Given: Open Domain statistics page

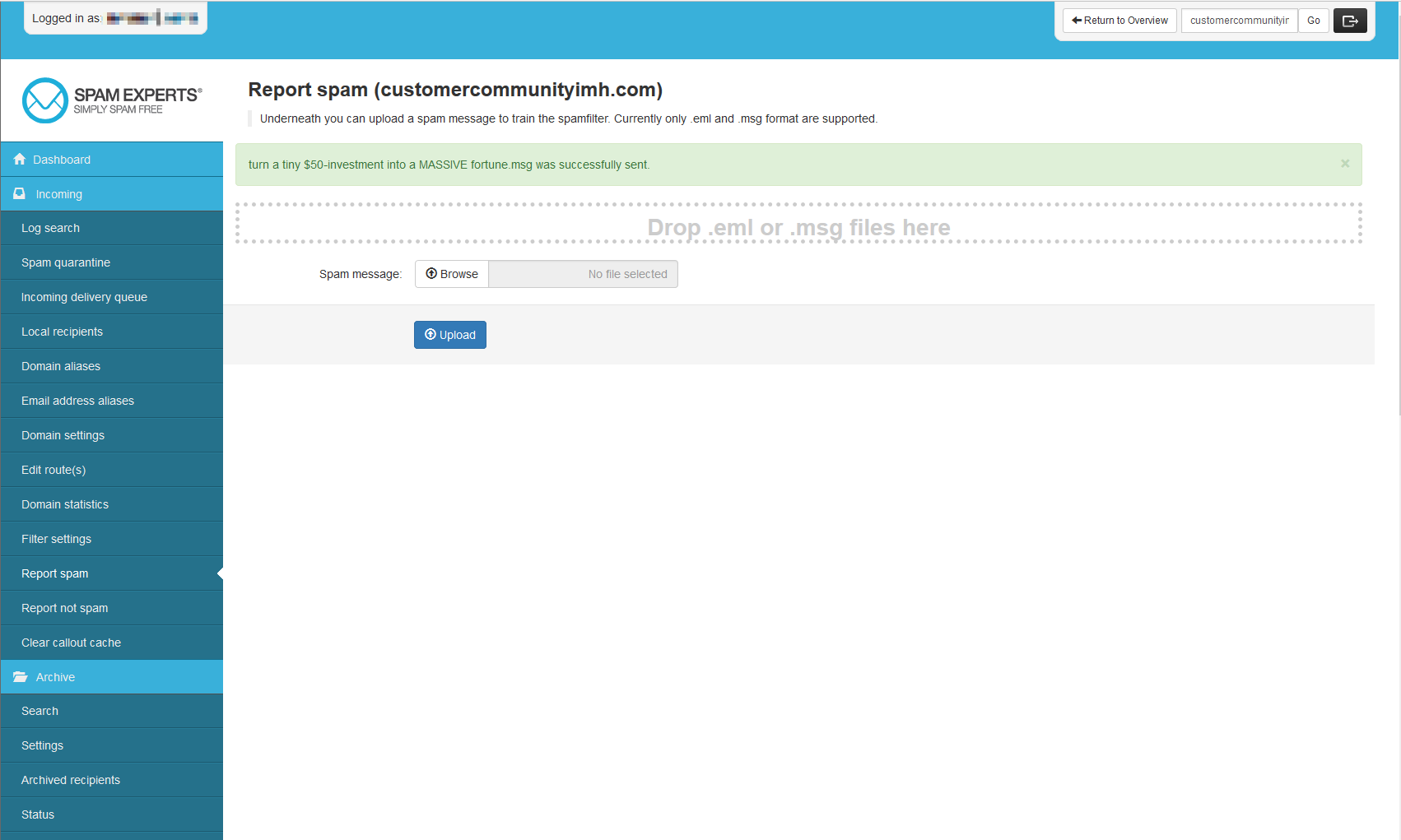Looking at the screenshot, I should pos(65,504).
